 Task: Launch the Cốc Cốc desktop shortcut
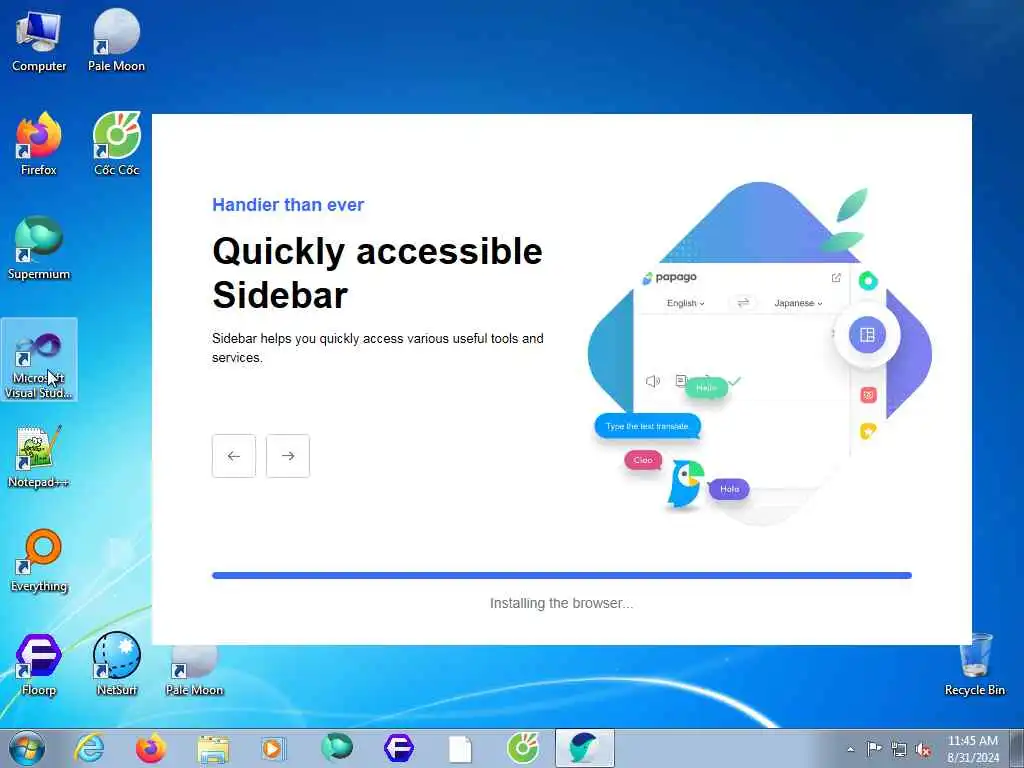coord(116,144)
